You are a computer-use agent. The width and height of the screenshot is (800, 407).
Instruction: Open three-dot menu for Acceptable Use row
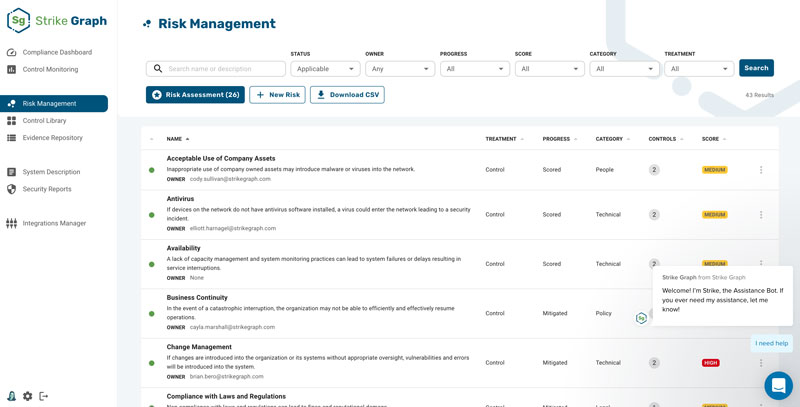[761, 170]
